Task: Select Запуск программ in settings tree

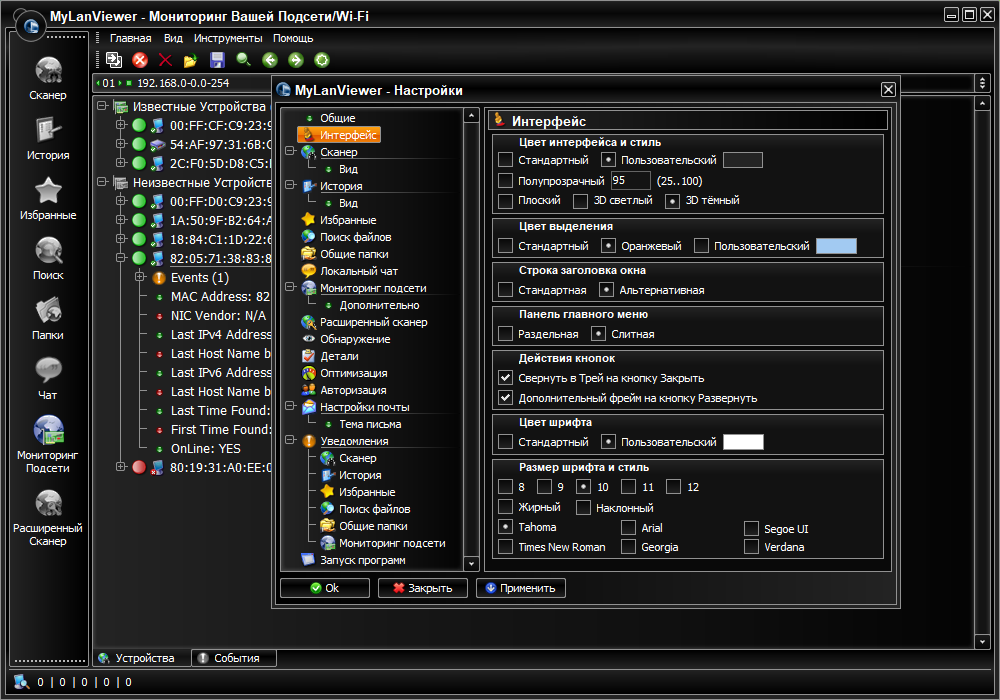Action: [x=362, y=560]
